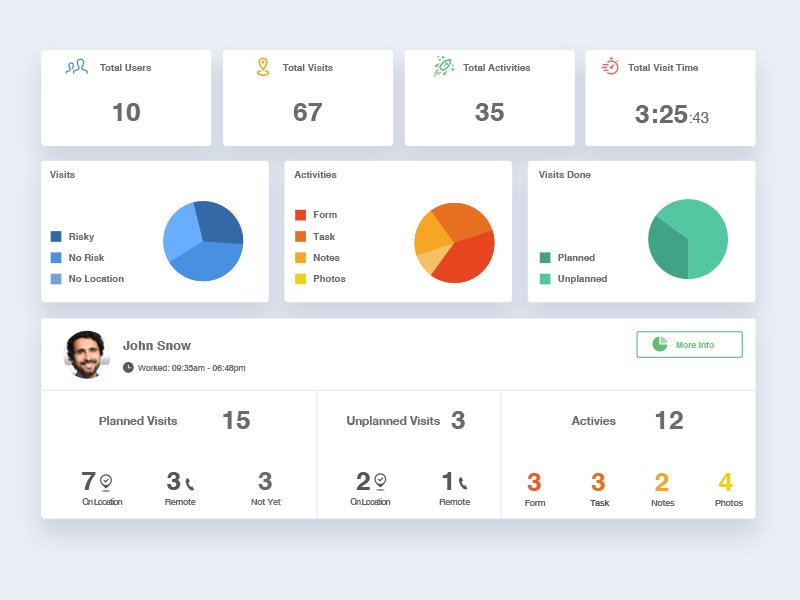Select the Photos legend yellow swatch
This screenshot has height=600, width=800.
click(301, 279)
